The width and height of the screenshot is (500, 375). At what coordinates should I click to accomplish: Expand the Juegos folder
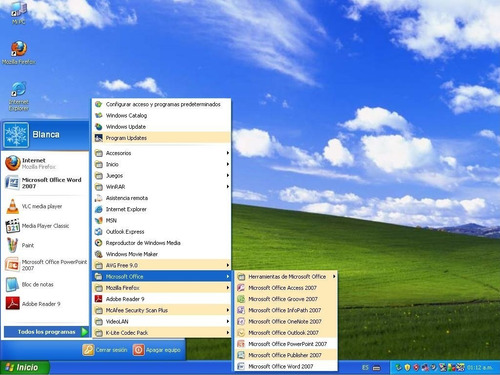click(x=161, y=176)
